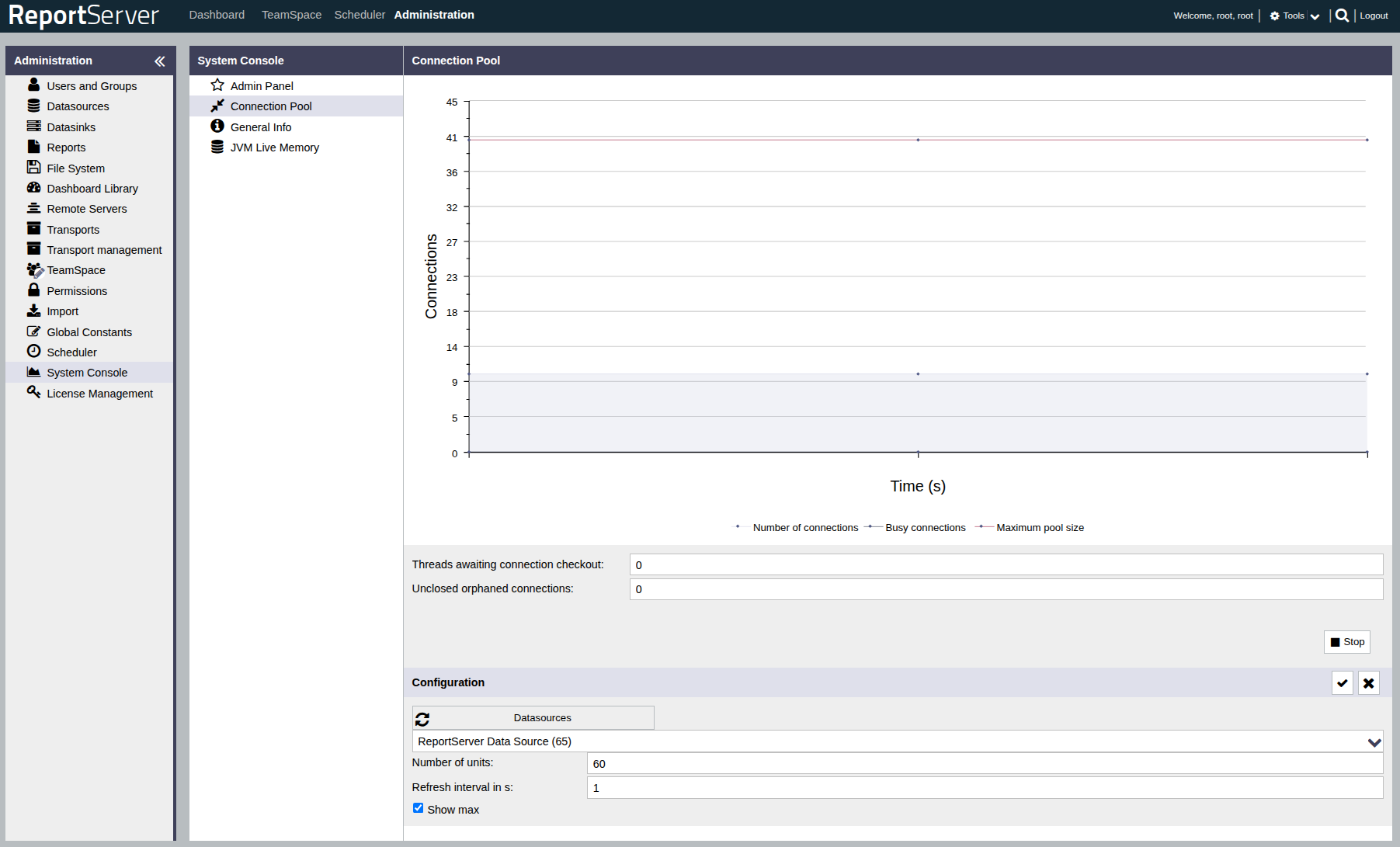
Task: Switch to the Dashboard tab
Action: pyautogui.click(x=217, y=15)
